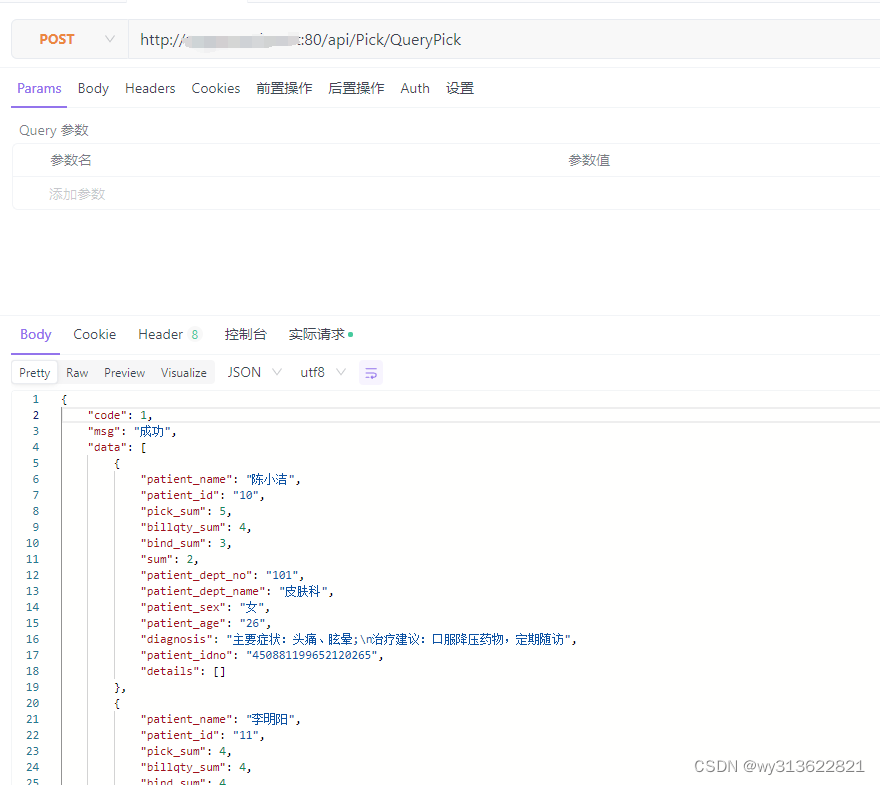Open the 前置操作 pre-request tab
Image resolution: width=880 pixels, height=785 pixels.
click(x=286, y=88)
